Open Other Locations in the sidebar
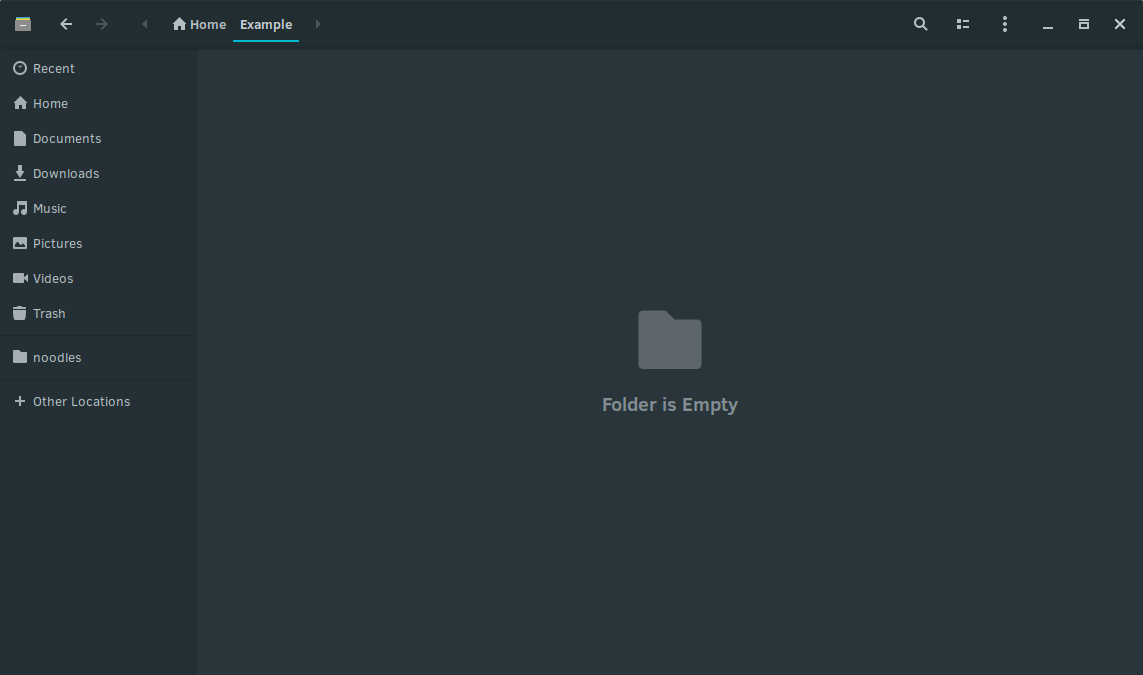Viewport: 1143px width, 675px height. pos(98,402)
